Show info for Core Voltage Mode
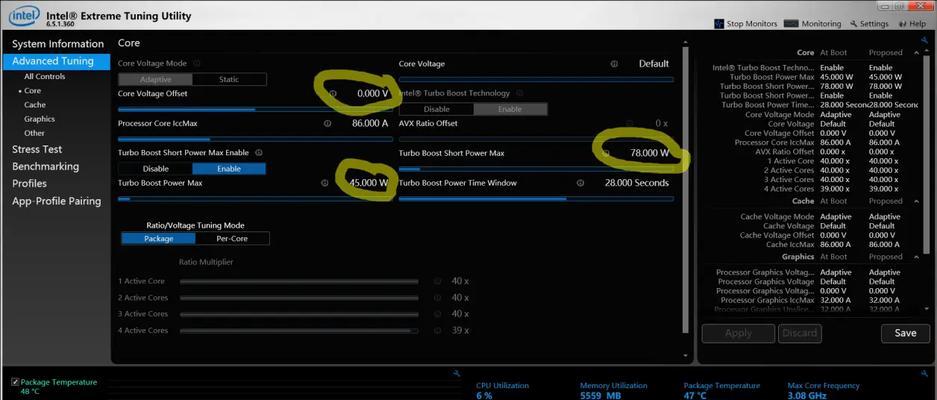Viewport: 937px width, 400px height. point(197,63)
